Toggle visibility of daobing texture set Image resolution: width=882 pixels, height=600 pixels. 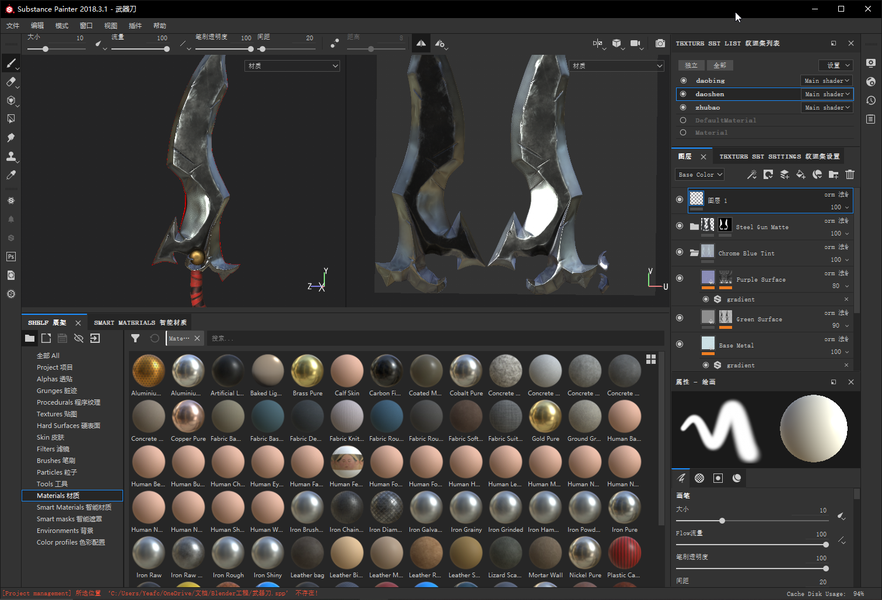pyautogui.click(x=683, y=80)
